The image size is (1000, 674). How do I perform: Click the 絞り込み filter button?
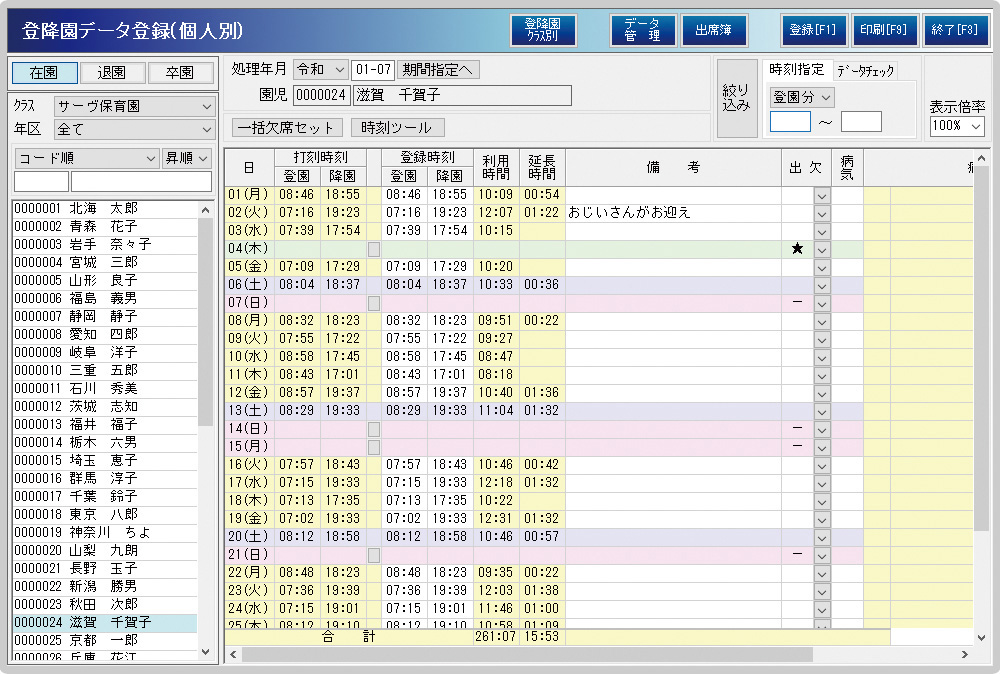click(x=736, y=98)
